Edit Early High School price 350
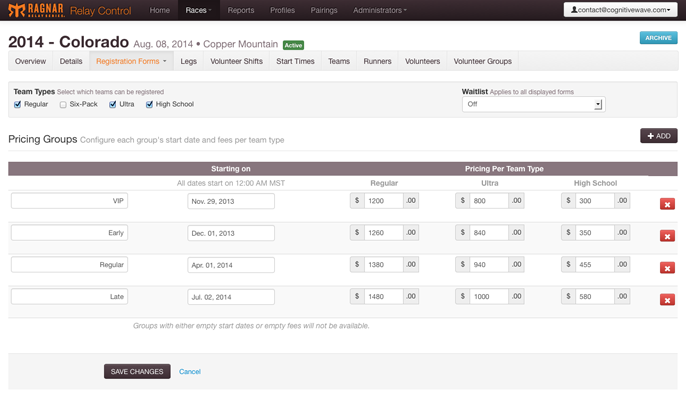This screenshot has width=686, height=405. [595, 233]
